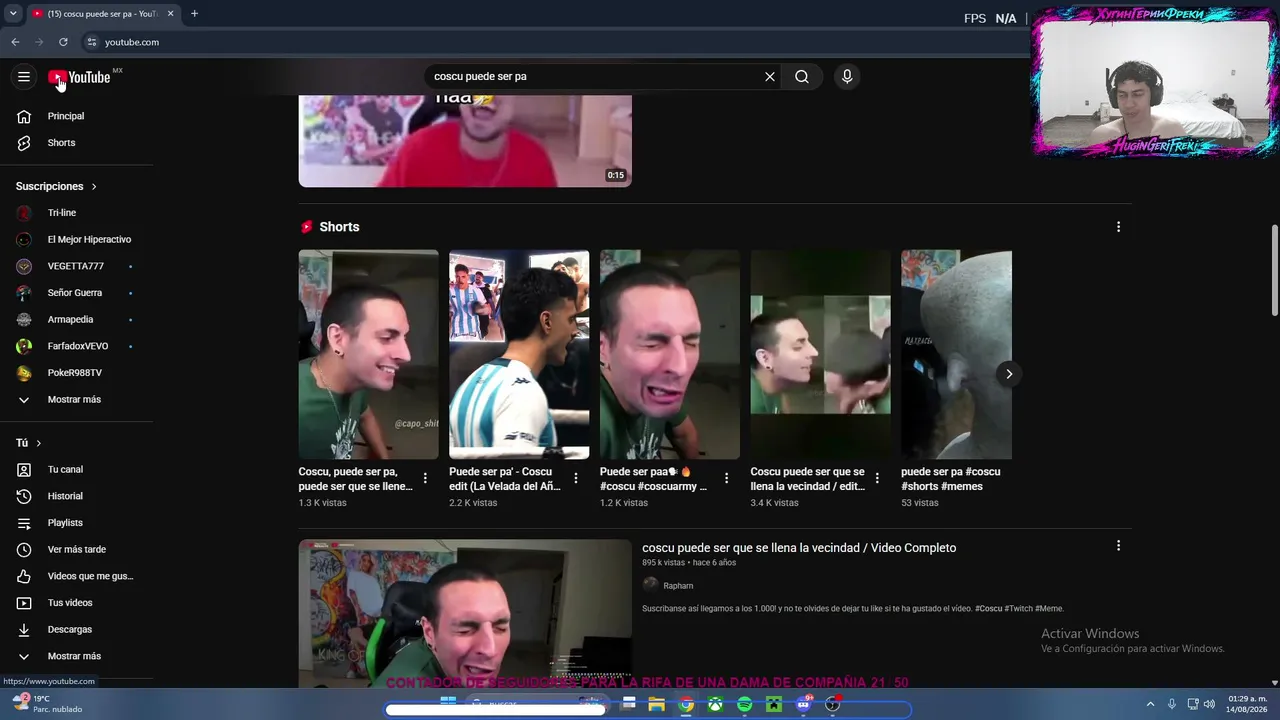Open the 19°C weather widget

point(46,704)
